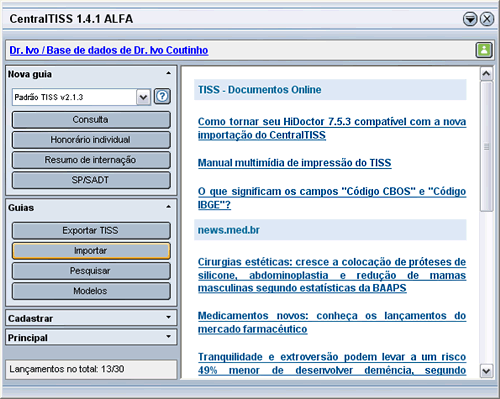Viewport: 500px width, 399px height.
Task: Close the CentralTISS window
Action: pos(487,19)
